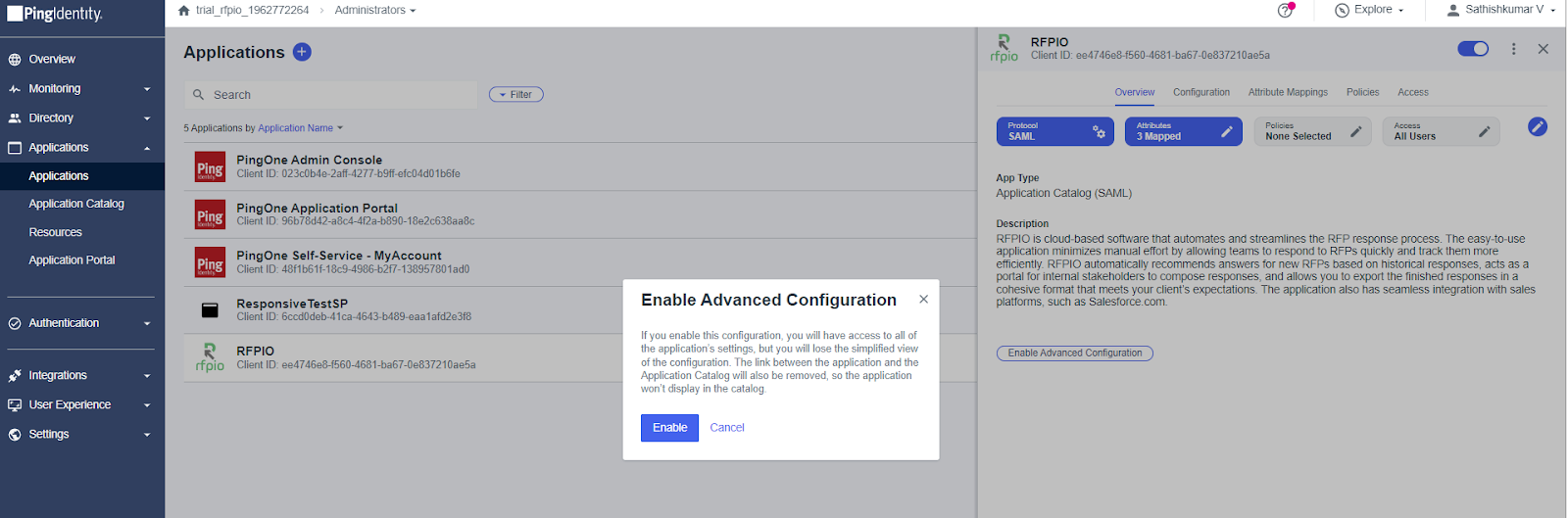
Task: Click the Settings globe icon in sidebar
Action: pyautogui.click(x=15, y=435)
